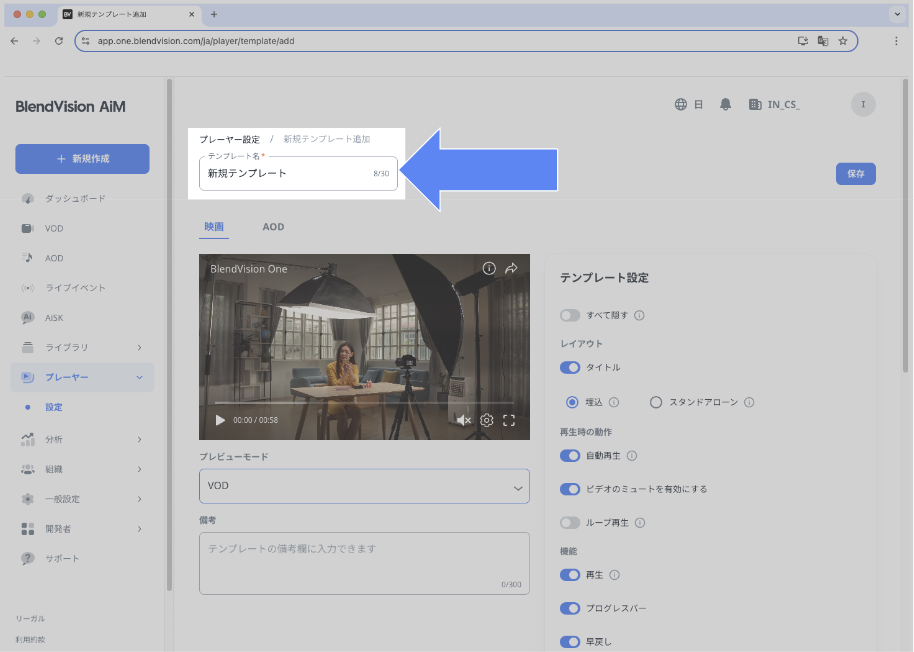
Task: Click the general settings gear icon in sidebar
Action: click(x=27, y=499)
